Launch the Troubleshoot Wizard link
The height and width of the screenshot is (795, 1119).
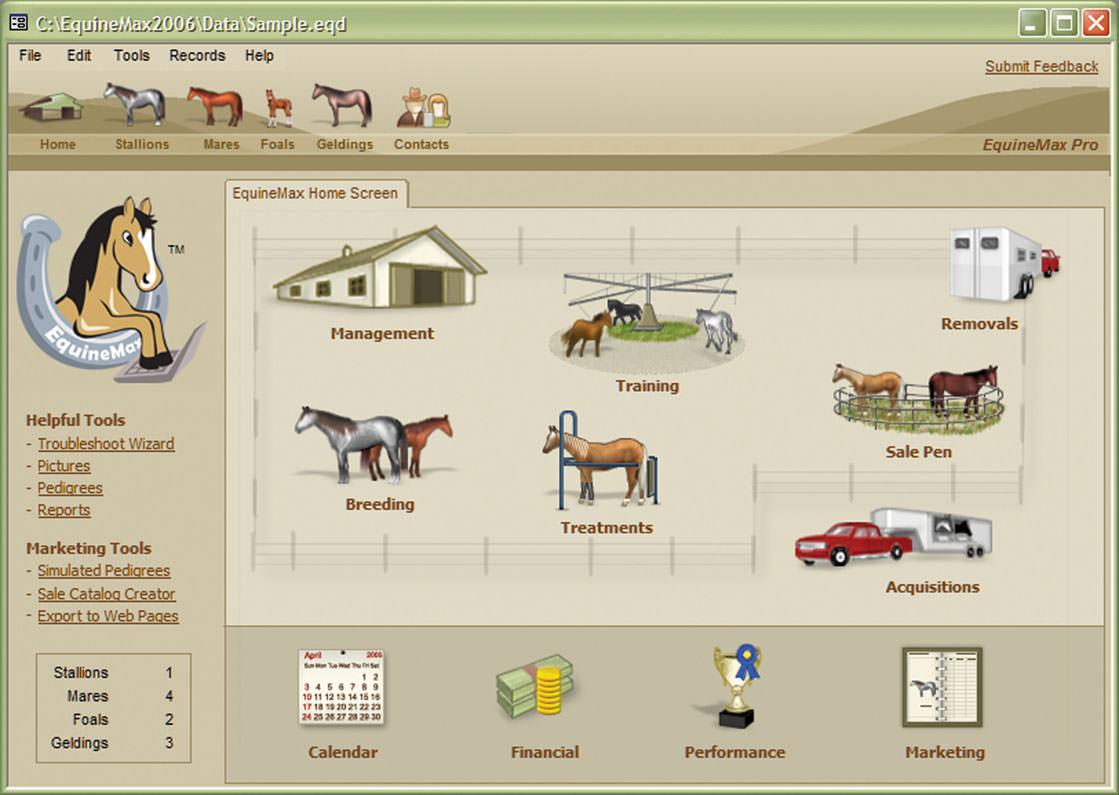point(106,444)
